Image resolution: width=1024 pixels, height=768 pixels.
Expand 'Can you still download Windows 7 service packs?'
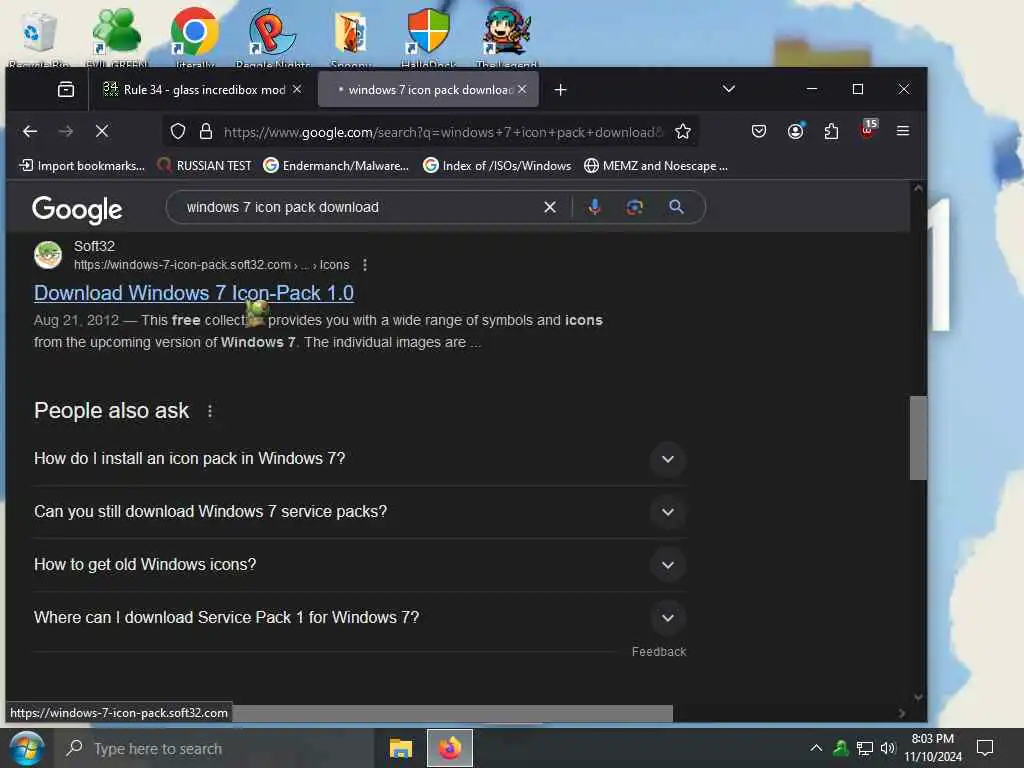click(x=667, y=512)
